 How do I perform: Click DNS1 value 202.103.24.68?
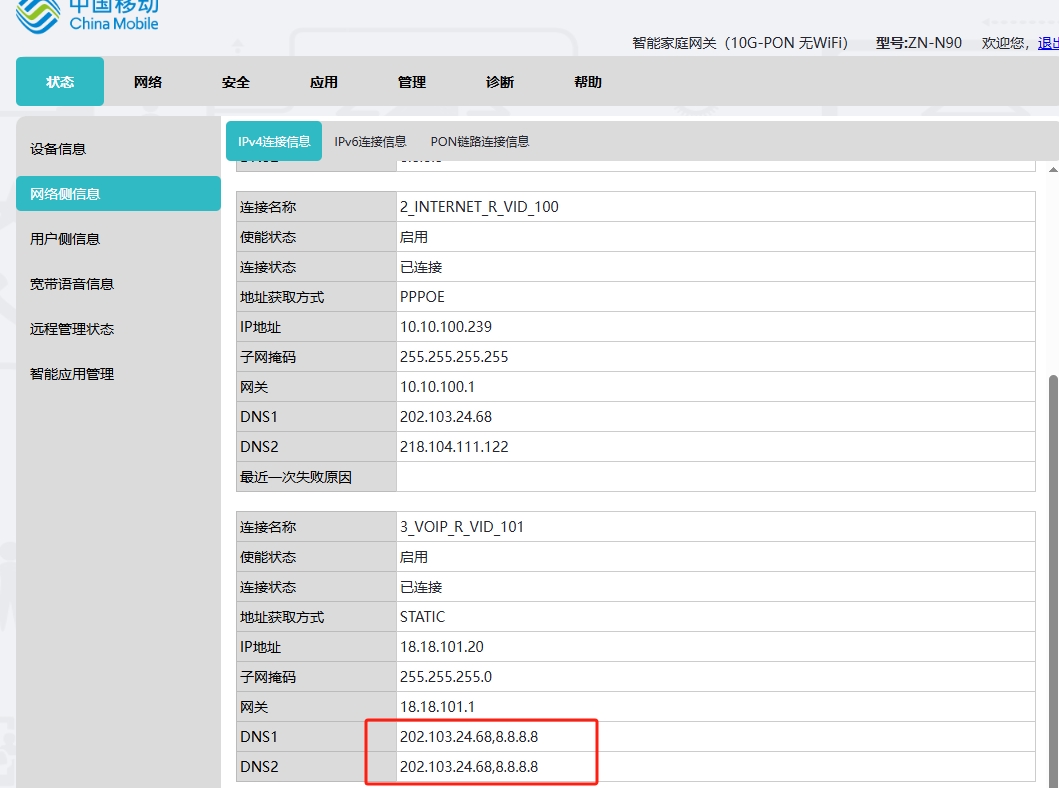point(446,417)
